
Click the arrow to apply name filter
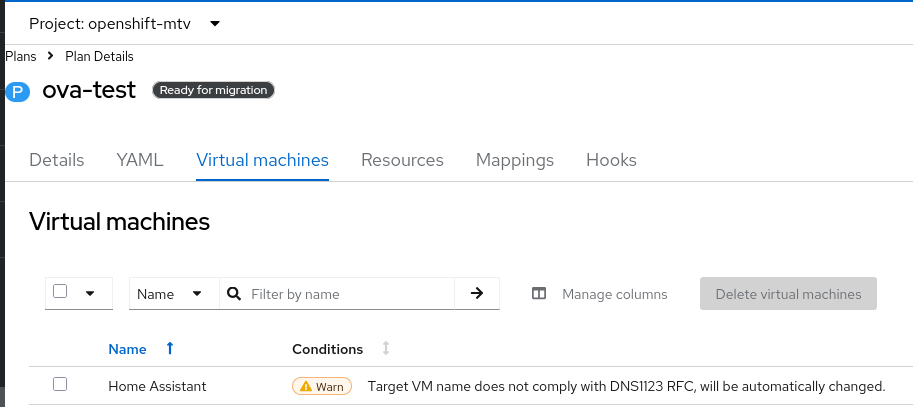tap(477, 294)
